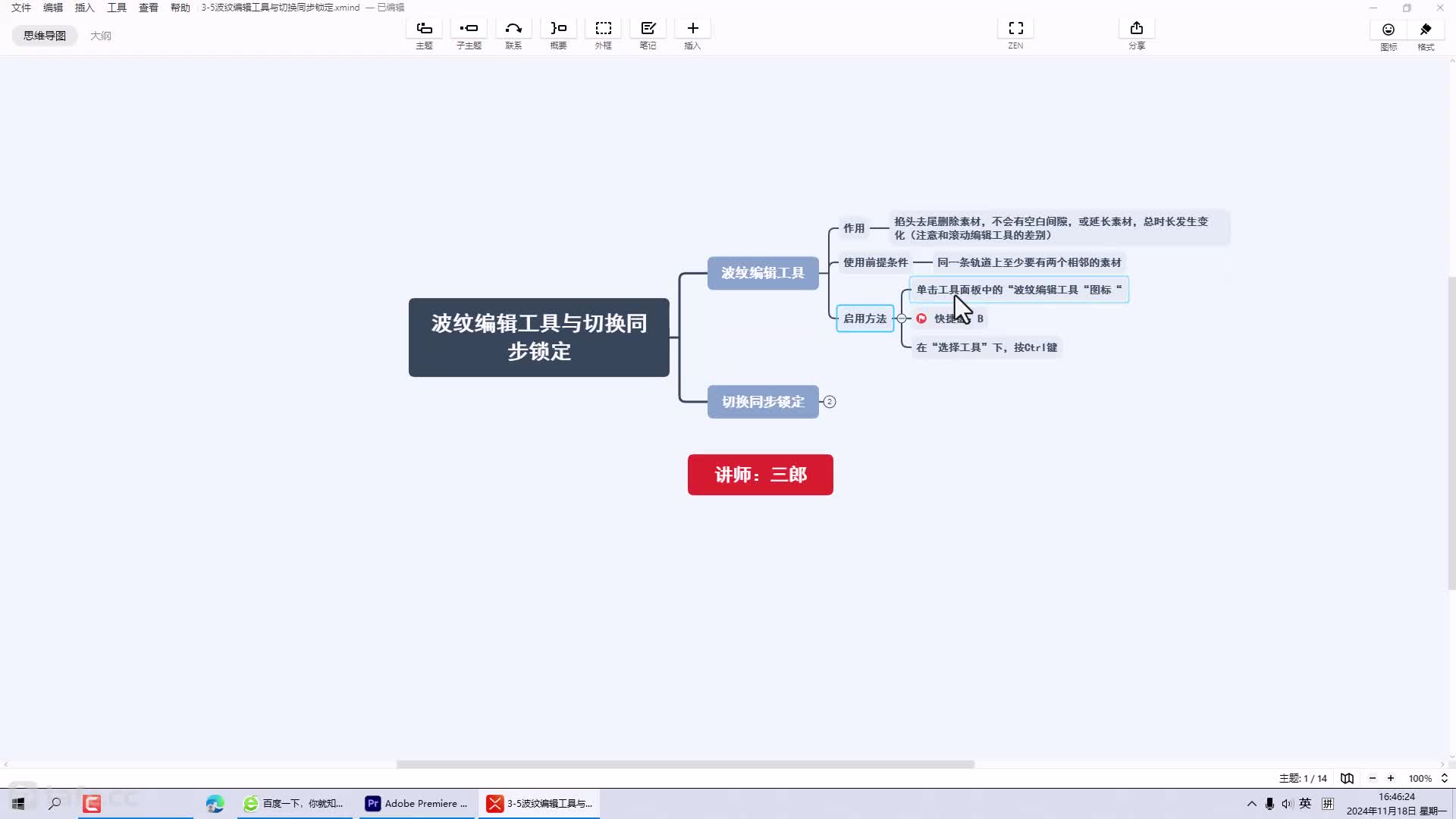
Task: Switch to Adobe Premiere taskbar window
Action: pos(416,803)
